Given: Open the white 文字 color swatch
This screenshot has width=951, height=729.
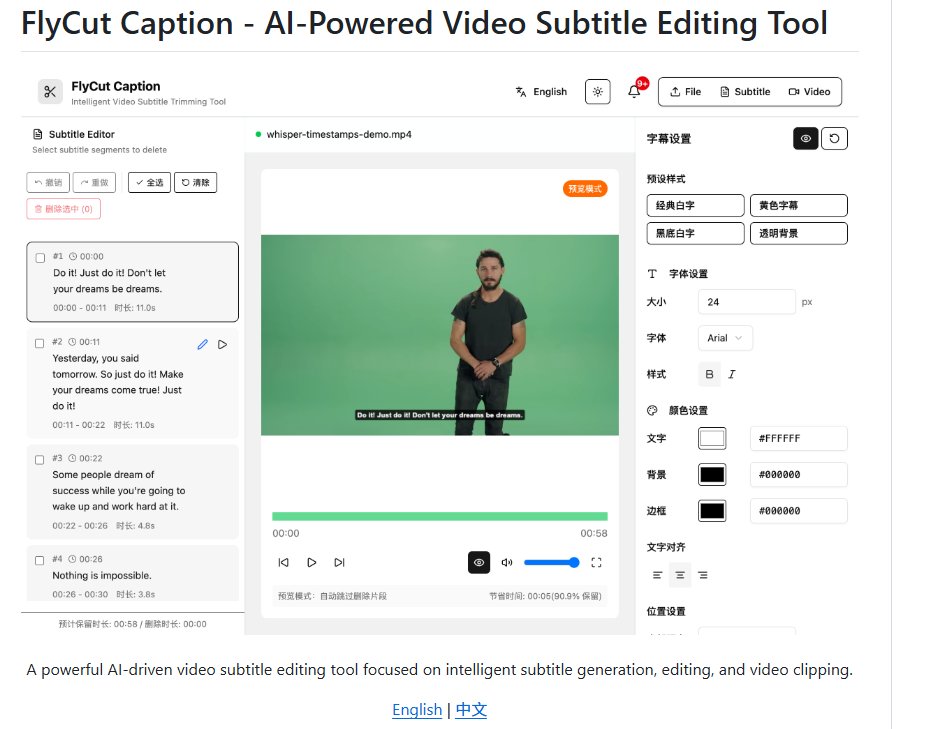Looking at the screenshot, I should pos(712,438).
